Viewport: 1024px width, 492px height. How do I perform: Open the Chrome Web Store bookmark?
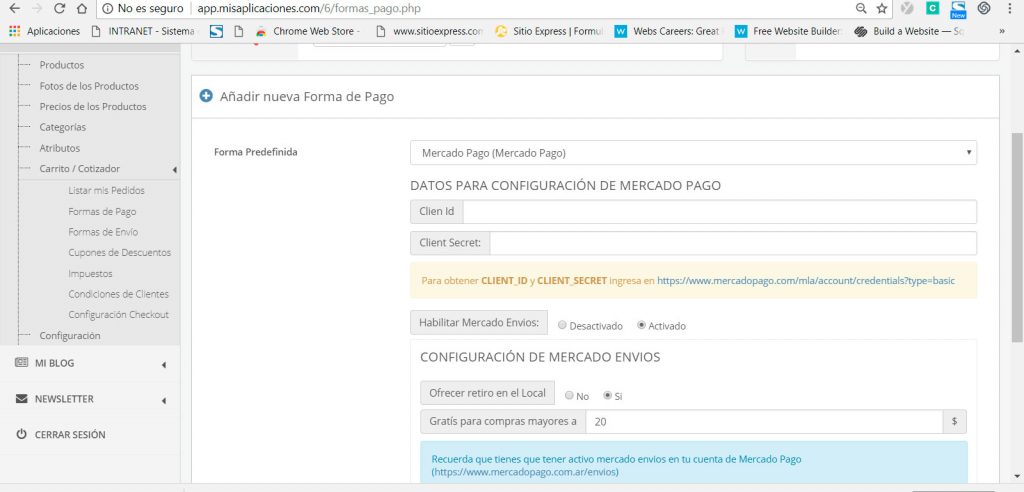pos(308,31)
